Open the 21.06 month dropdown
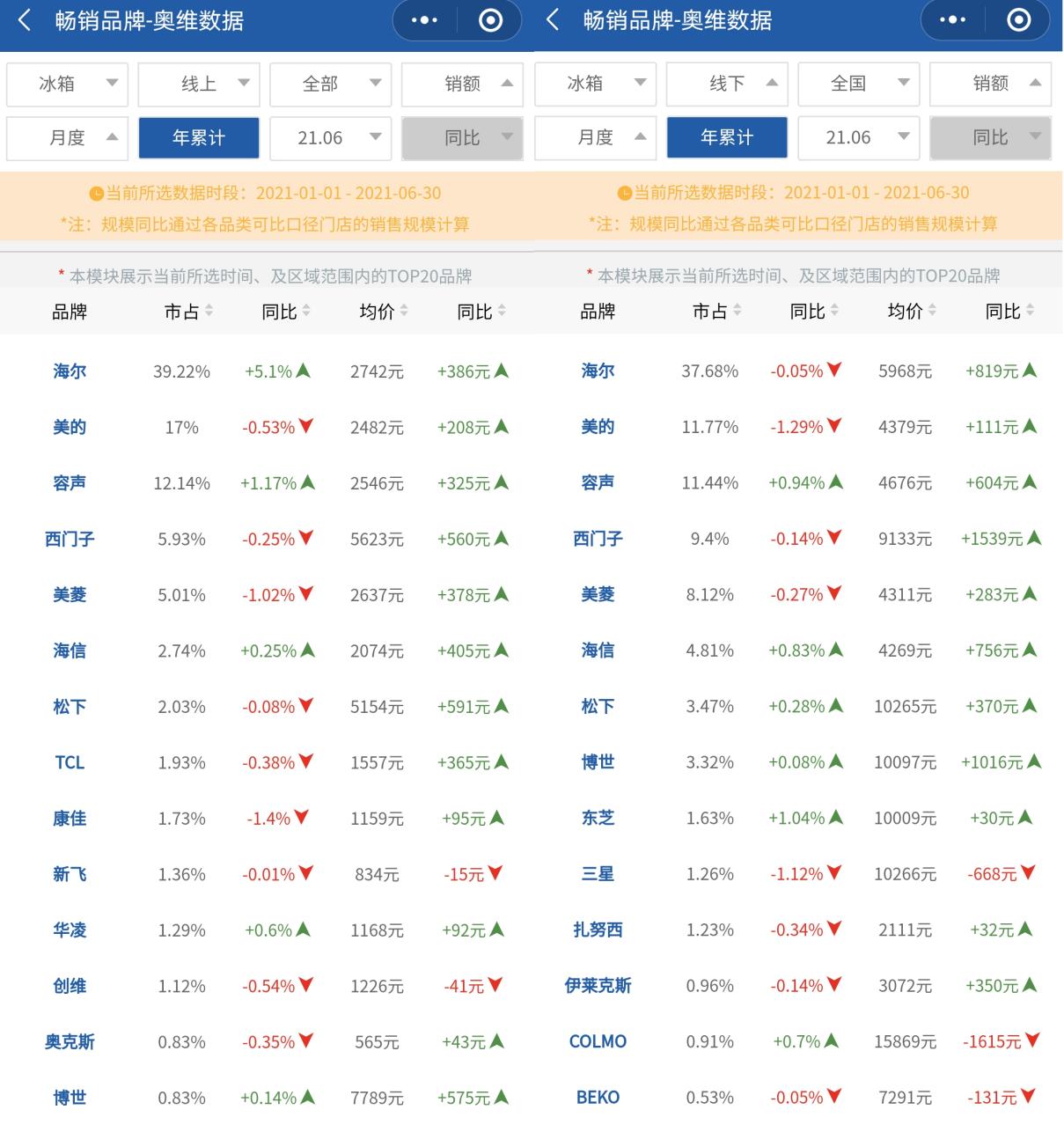Viewport: 1064px width, 1132px height. coord(330,137)
